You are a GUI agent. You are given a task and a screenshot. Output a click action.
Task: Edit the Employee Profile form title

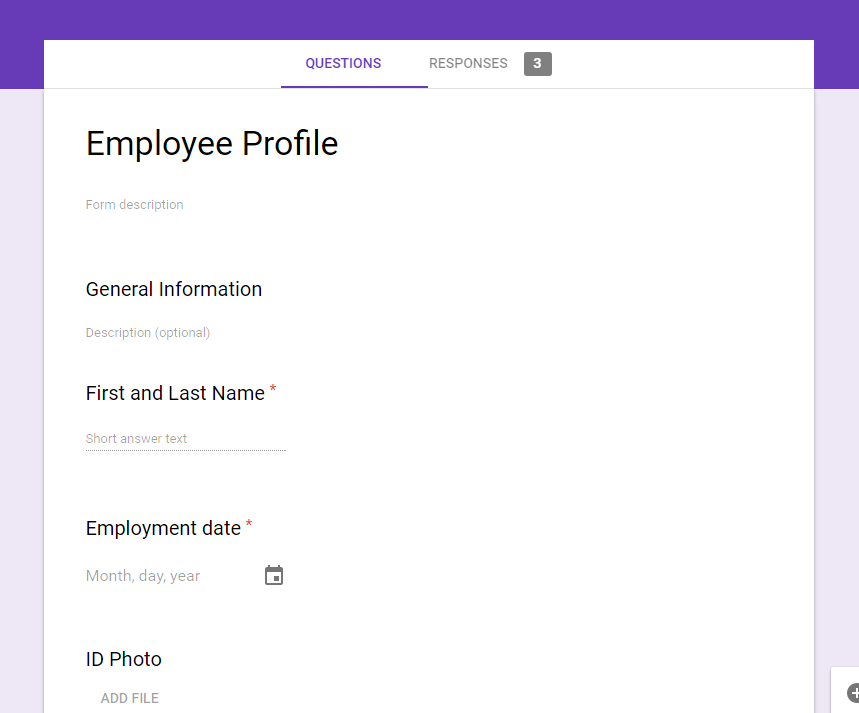(212, 144)
